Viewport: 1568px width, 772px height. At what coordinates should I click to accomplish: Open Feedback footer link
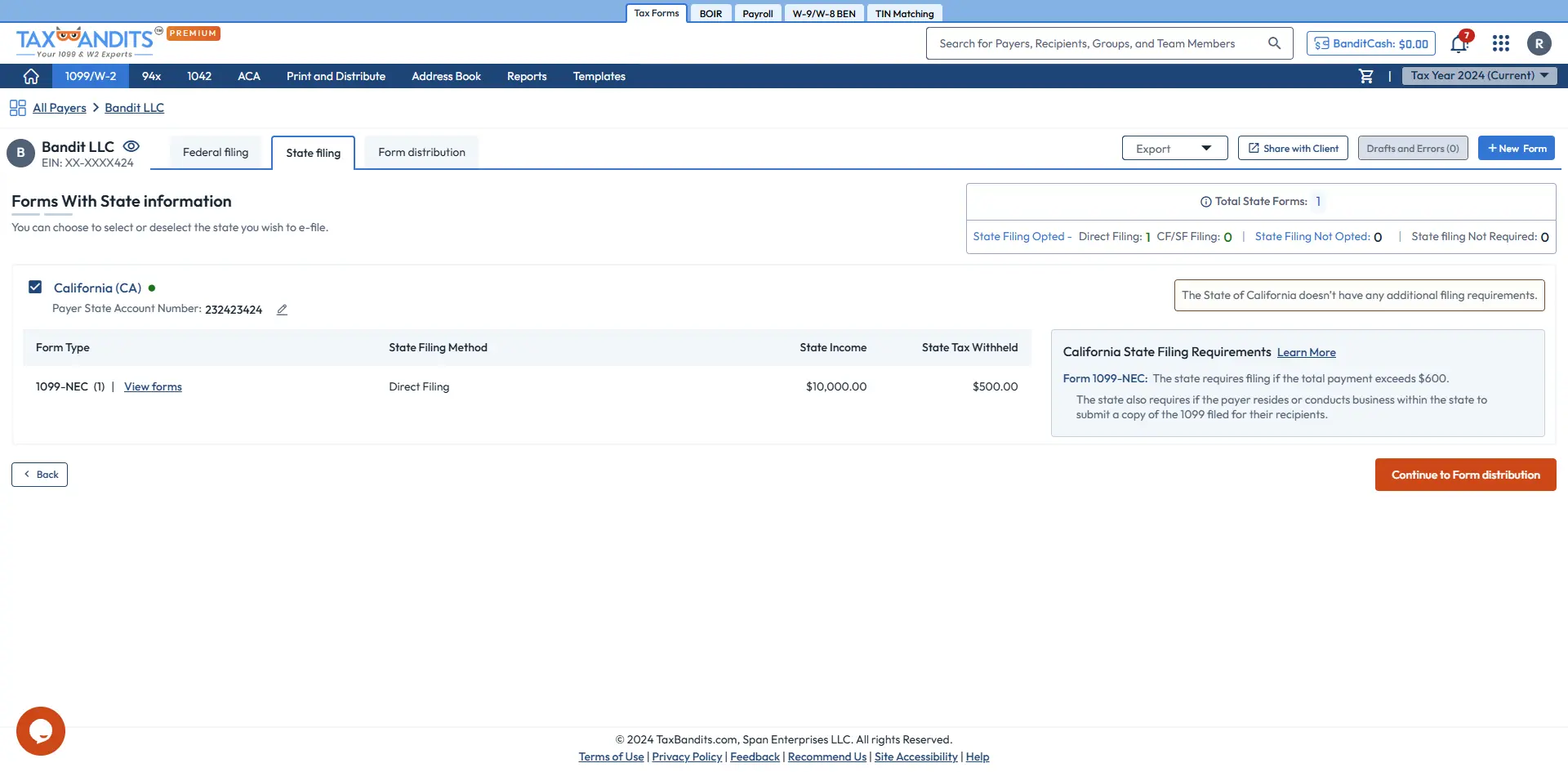tap(755, 757)
